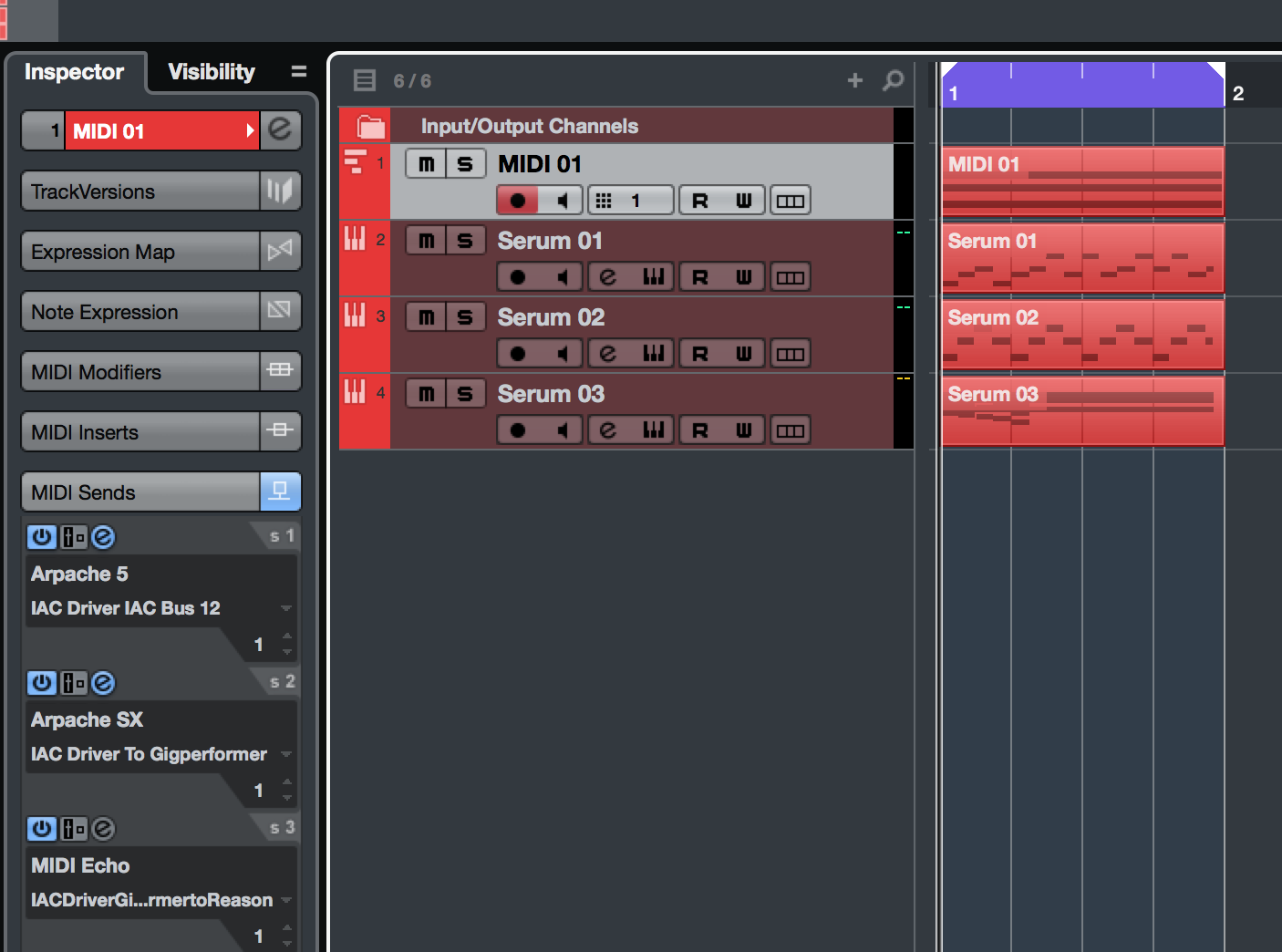Open the MIDI Echo send editor "e" icon

pyautogui.click(x=103, y=829)
